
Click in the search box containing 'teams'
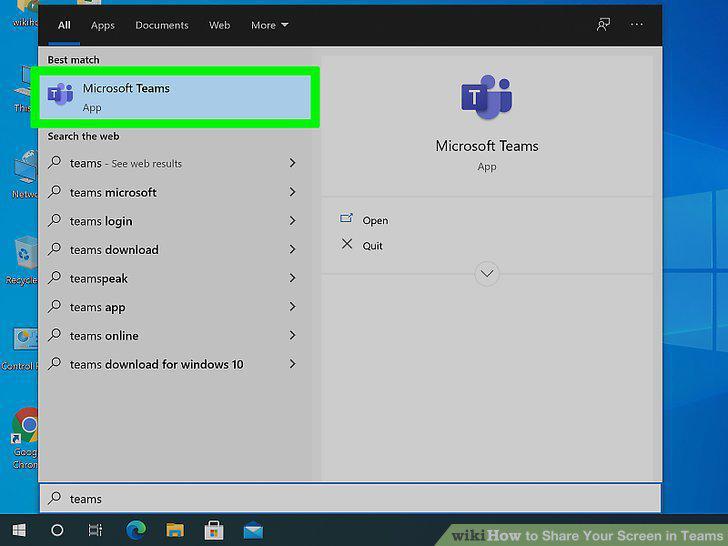click(351, 498)
